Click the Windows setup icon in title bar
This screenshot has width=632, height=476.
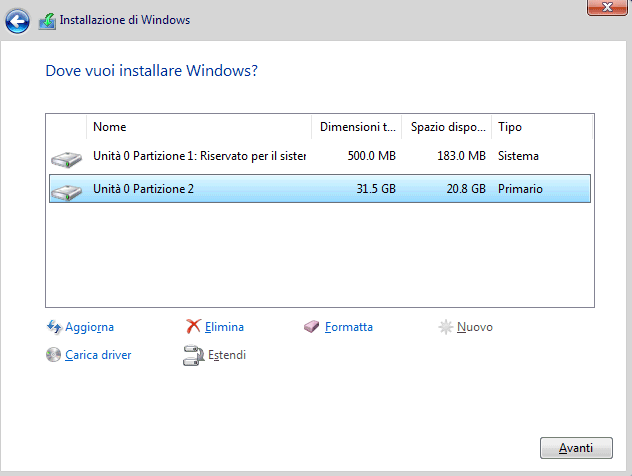click(47, 21)
